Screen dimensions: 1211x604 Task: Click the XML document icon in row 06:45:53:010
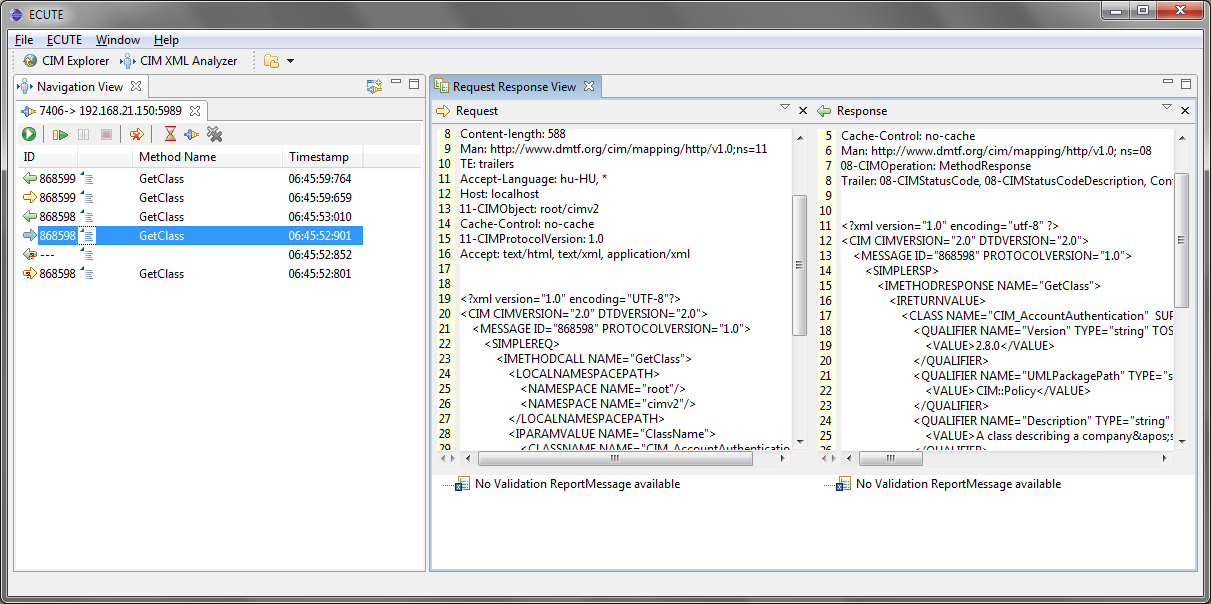point(87,217)
